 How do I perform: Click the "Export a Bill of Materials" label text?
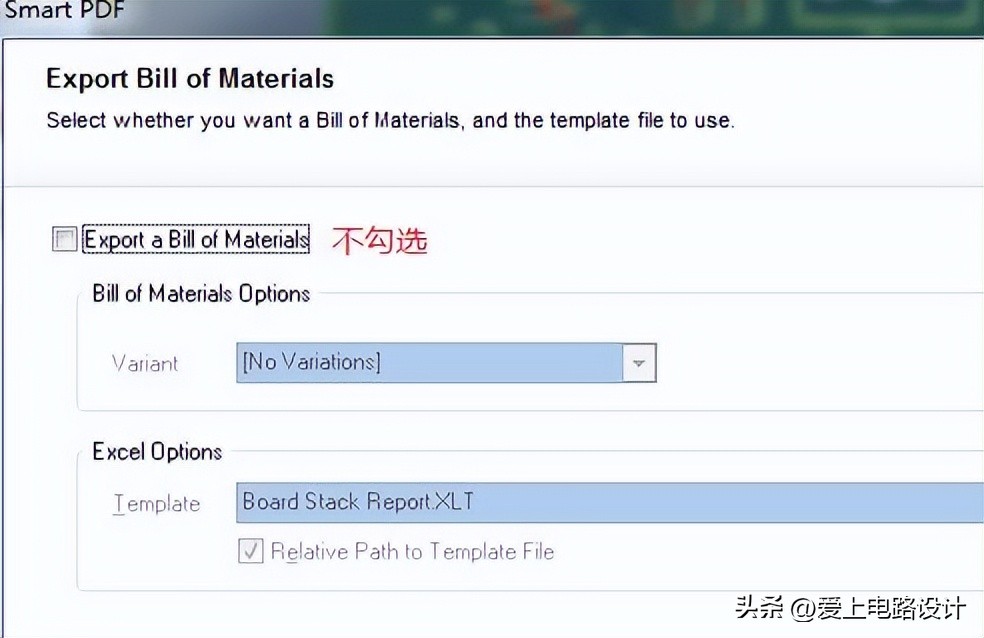[x=196, y=240]
